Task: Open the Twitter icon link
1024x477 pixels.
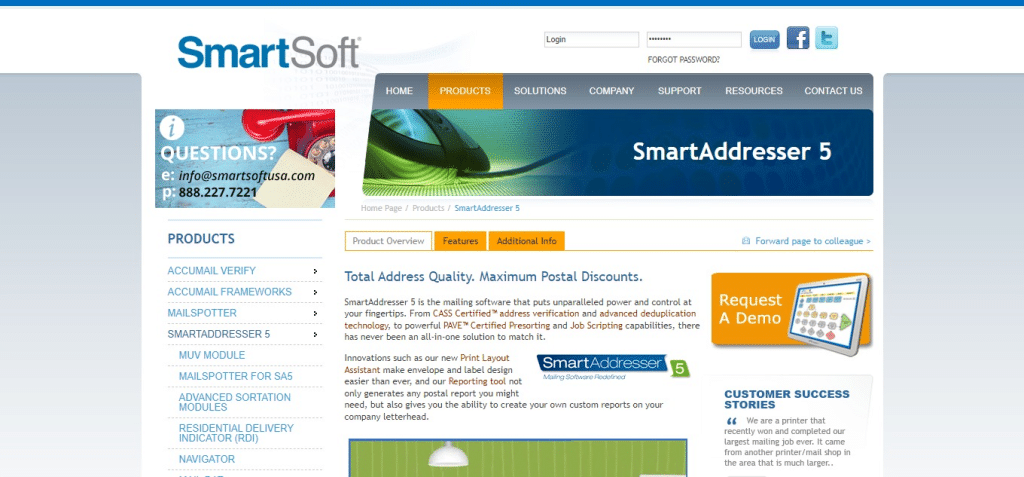Action: [x=826, y=38]
